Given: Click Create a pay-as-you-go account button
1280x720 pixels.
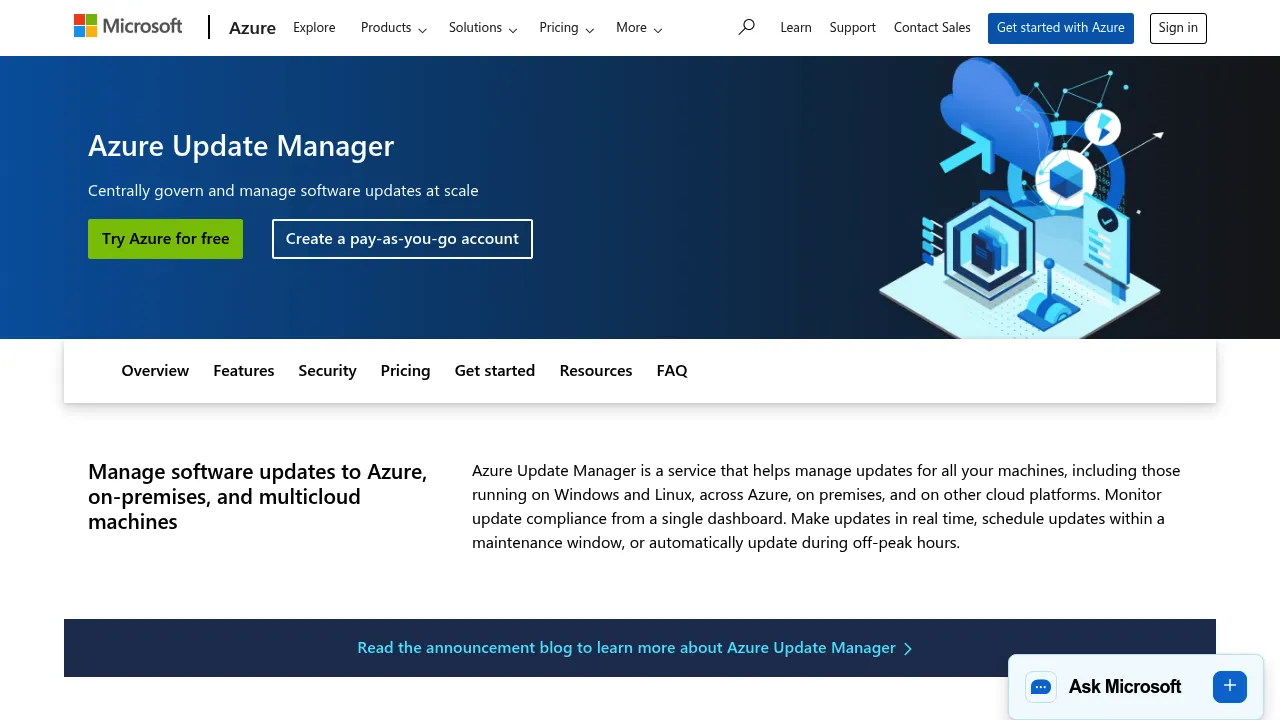Looking at the screenshot, I should coord(402,239).
